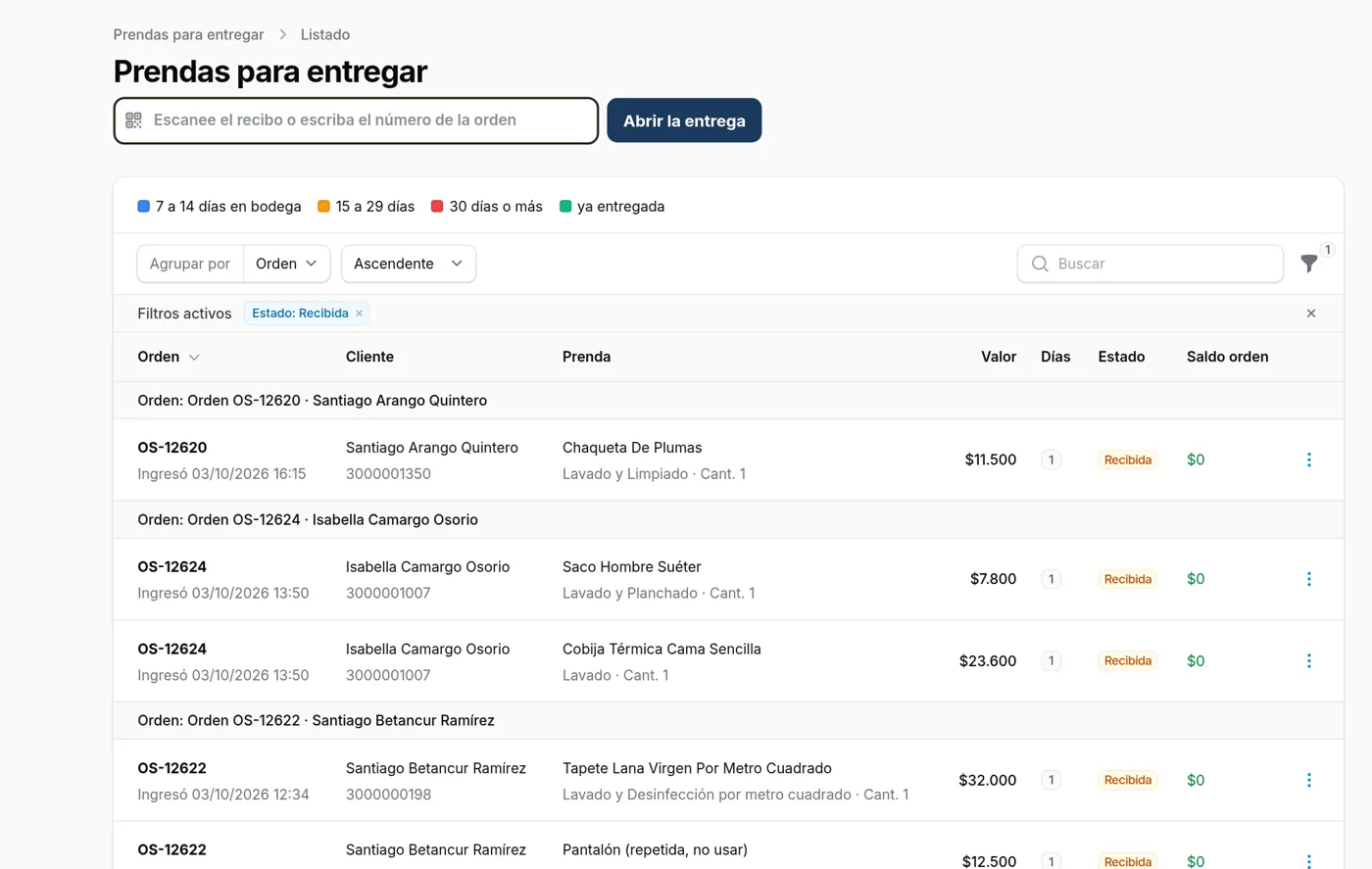Select group row OS-12620 Santiago Arango Quintero
Viewport: 1372px width, 869px height.
tap(728, 401)
